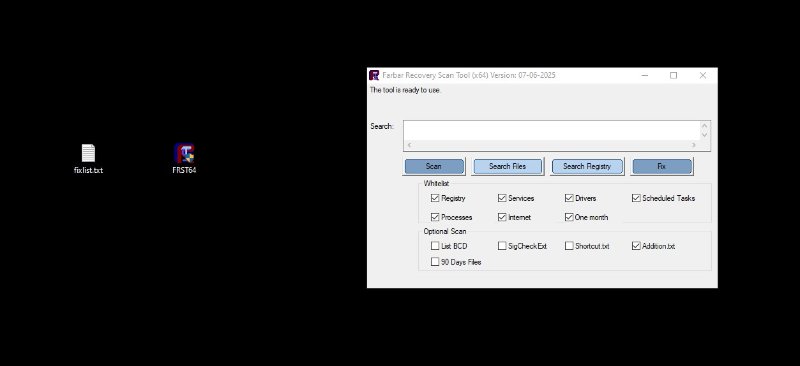
Task: Click the search box scroll-up arrow
Action: (x=705, y=126)
